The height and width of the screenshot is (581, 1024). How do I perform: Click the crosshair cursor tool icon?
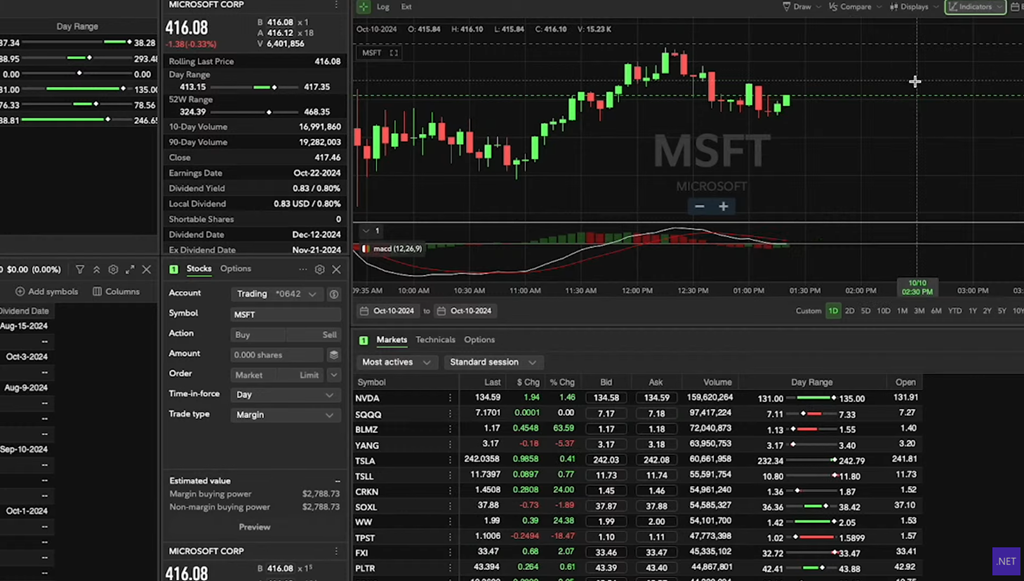(x=363, y=7)
